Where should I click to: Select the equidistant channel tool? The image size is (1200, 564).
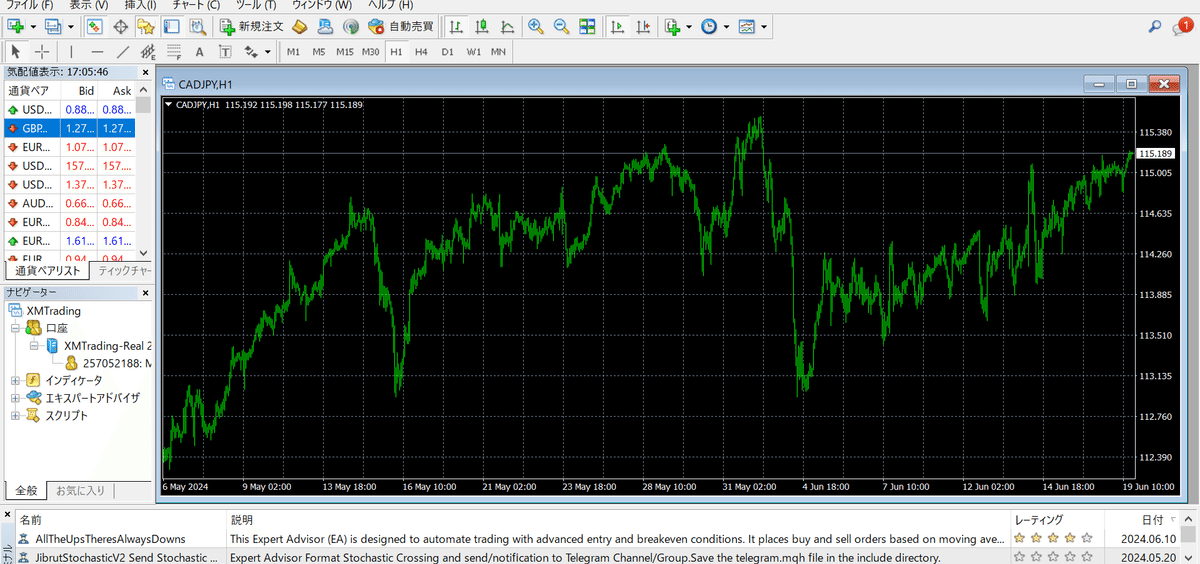(x=148, y=51)
